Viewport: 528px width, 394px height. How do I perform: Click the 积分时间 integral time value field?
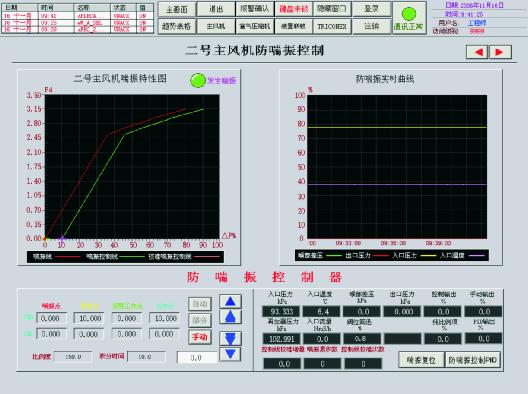click(x=146, y=357)
